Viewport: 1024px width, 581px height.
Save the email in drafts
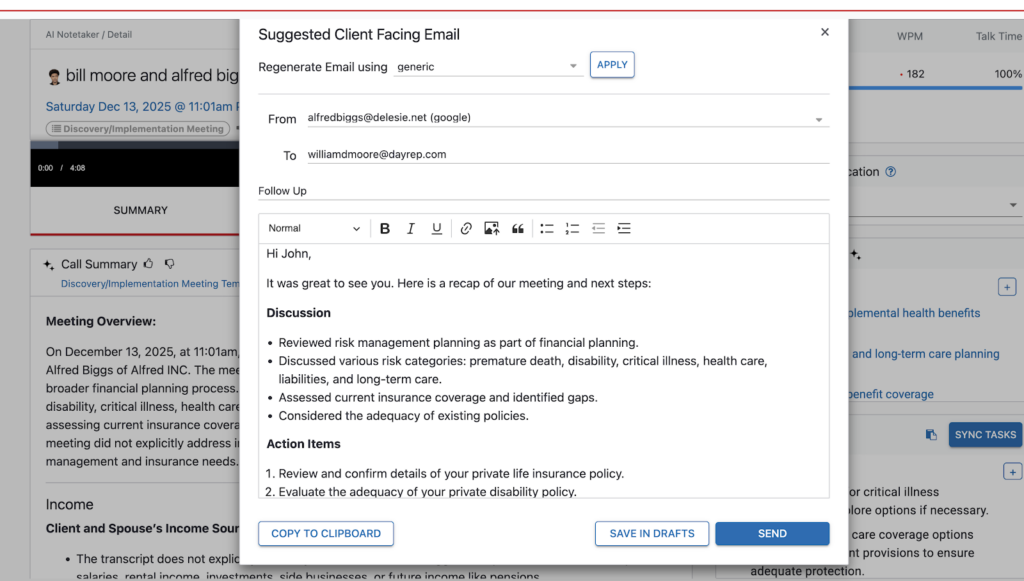coord(652,534)
